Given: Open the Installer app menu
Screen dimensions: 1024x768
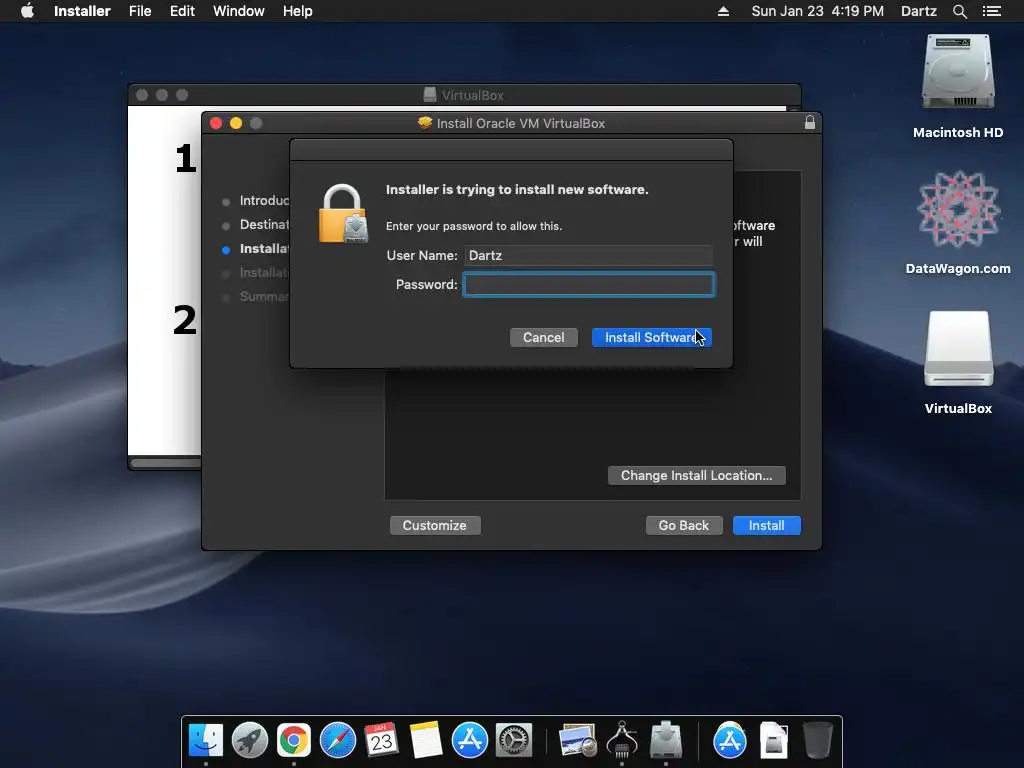Looking at the screenshot, I should 82,11.
